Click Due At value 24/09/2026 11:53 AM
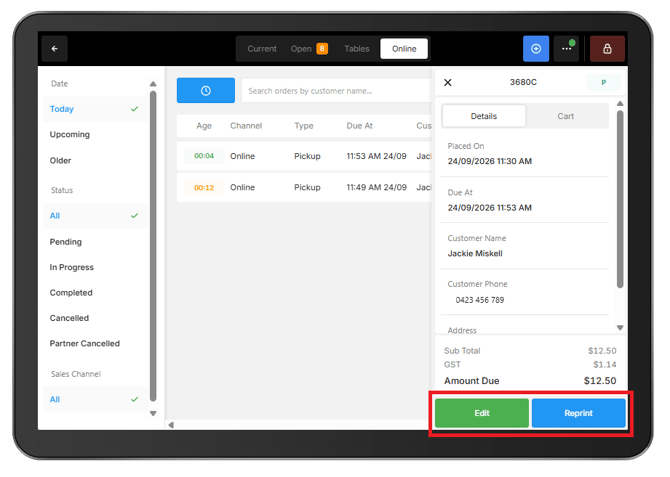Screen dimensions: 670x477 (490, 208)
